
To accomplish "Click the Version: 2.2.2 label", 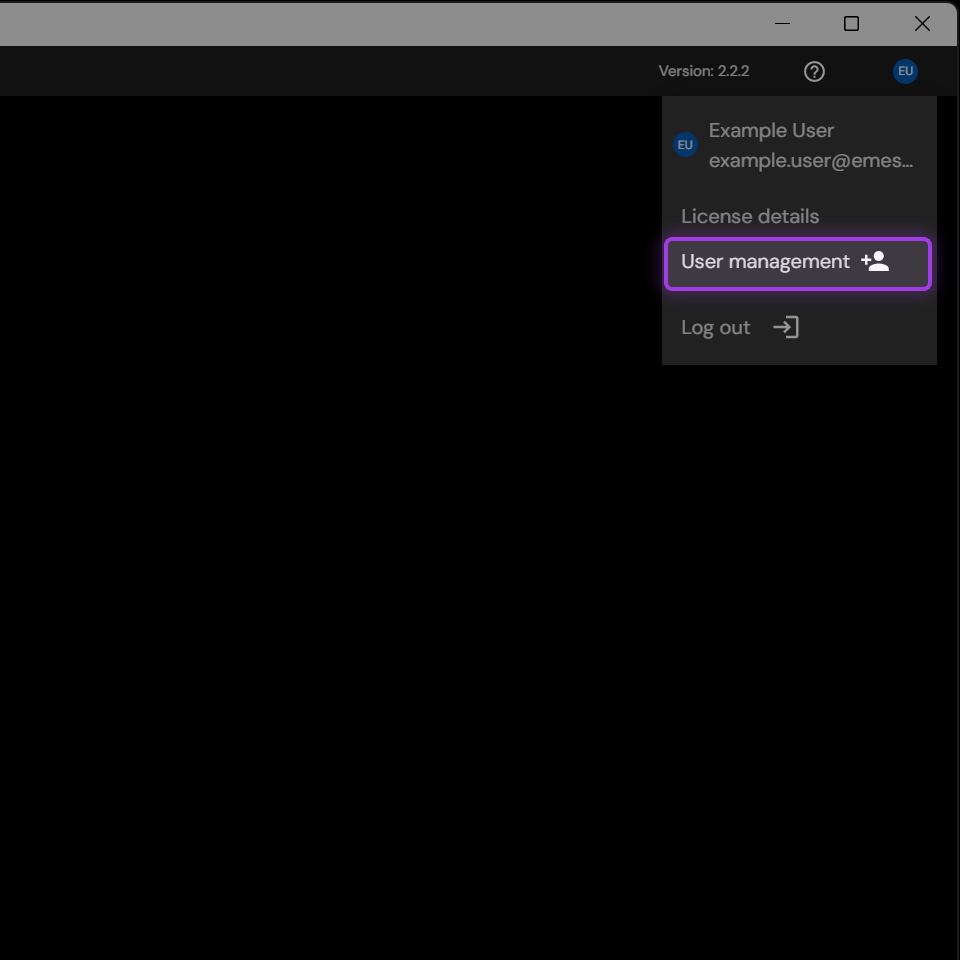I will pos(703,71).
